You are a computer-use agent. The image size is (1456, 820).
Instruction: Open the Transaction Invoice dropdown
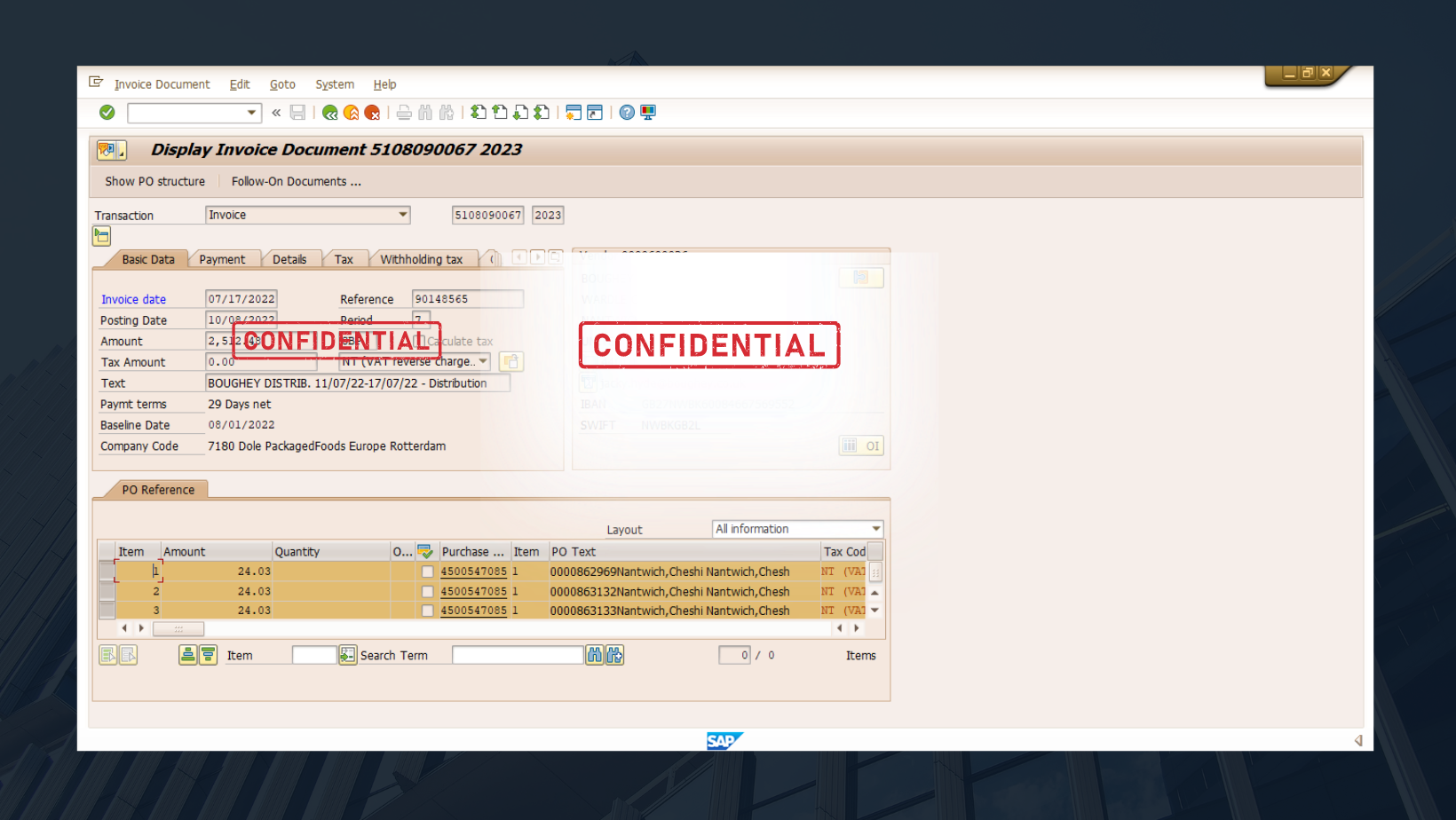[402, 215]
